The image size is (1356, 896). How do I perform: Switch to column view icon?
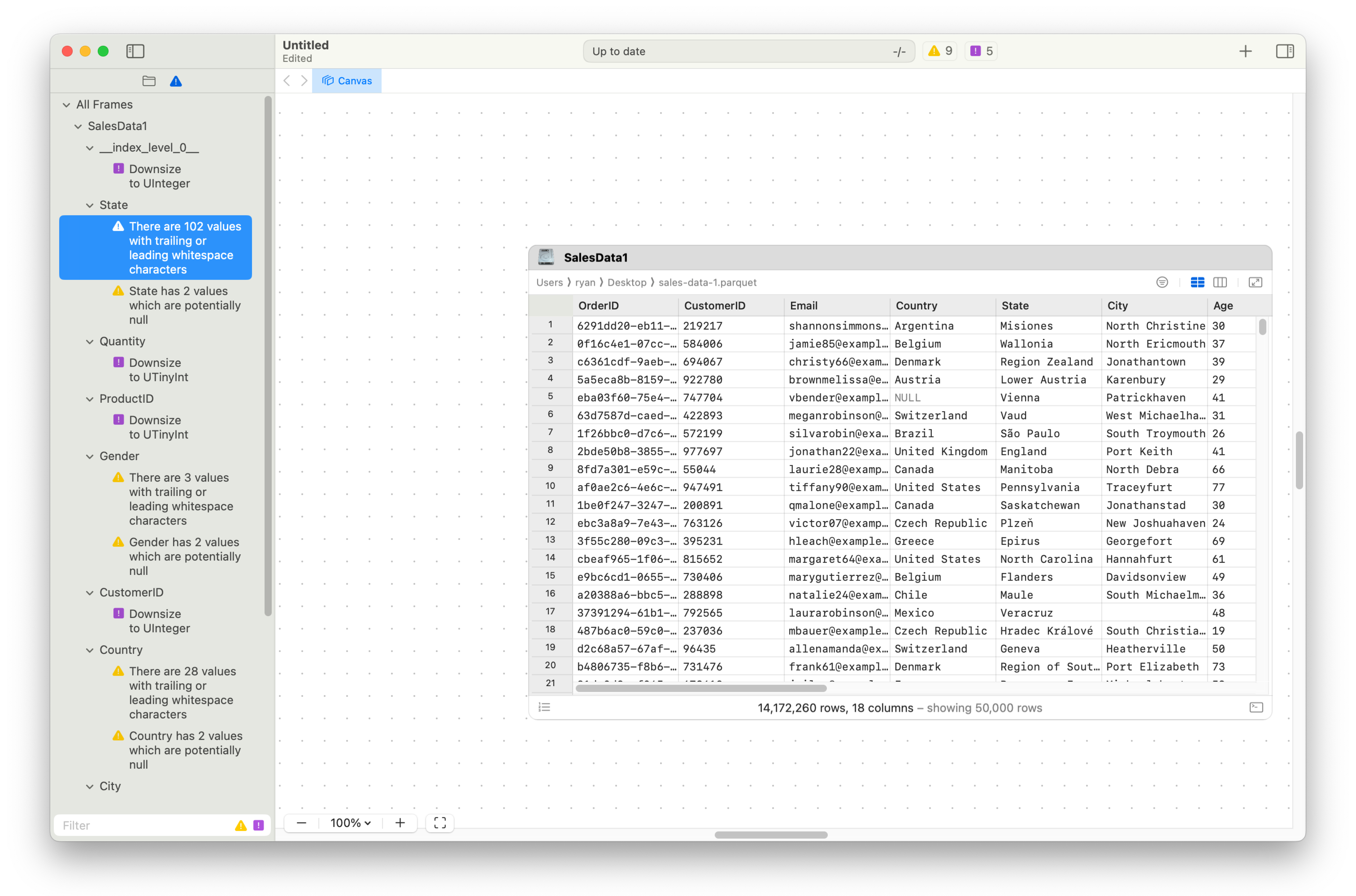1220,282
